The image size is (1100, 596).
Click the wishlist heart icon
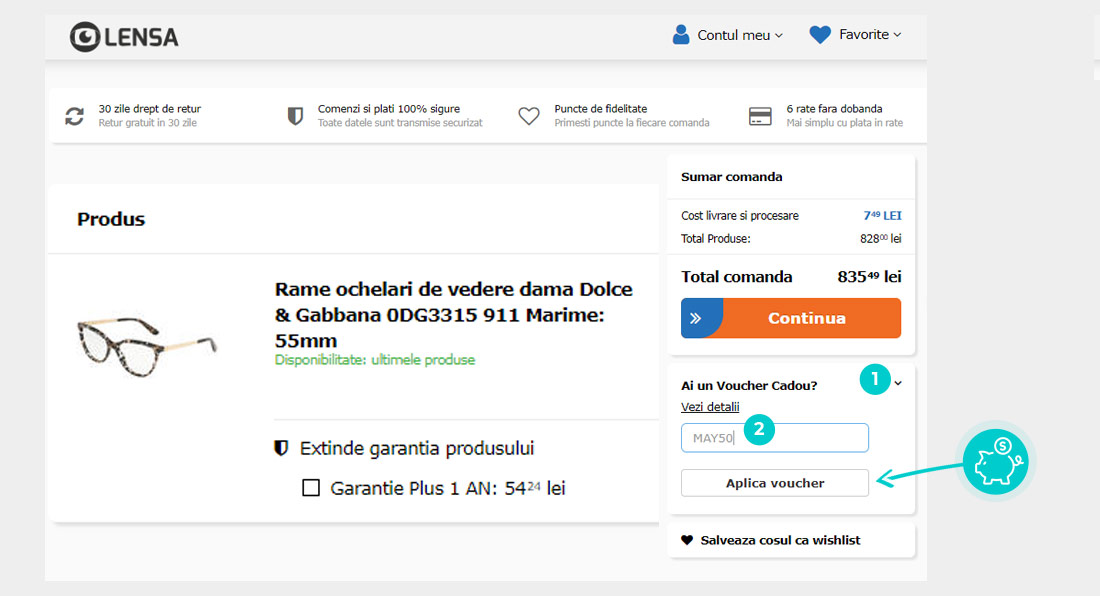click(687, 540)
